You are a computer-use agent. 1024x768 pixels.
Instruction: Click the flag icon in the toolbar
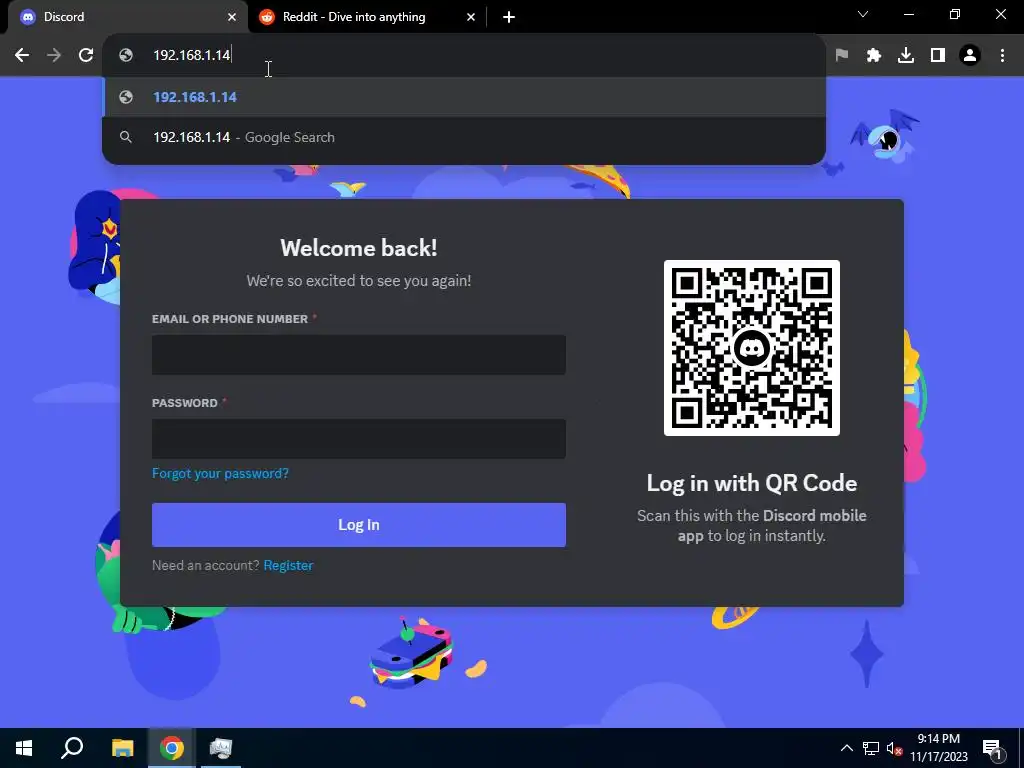click(842, 56)
